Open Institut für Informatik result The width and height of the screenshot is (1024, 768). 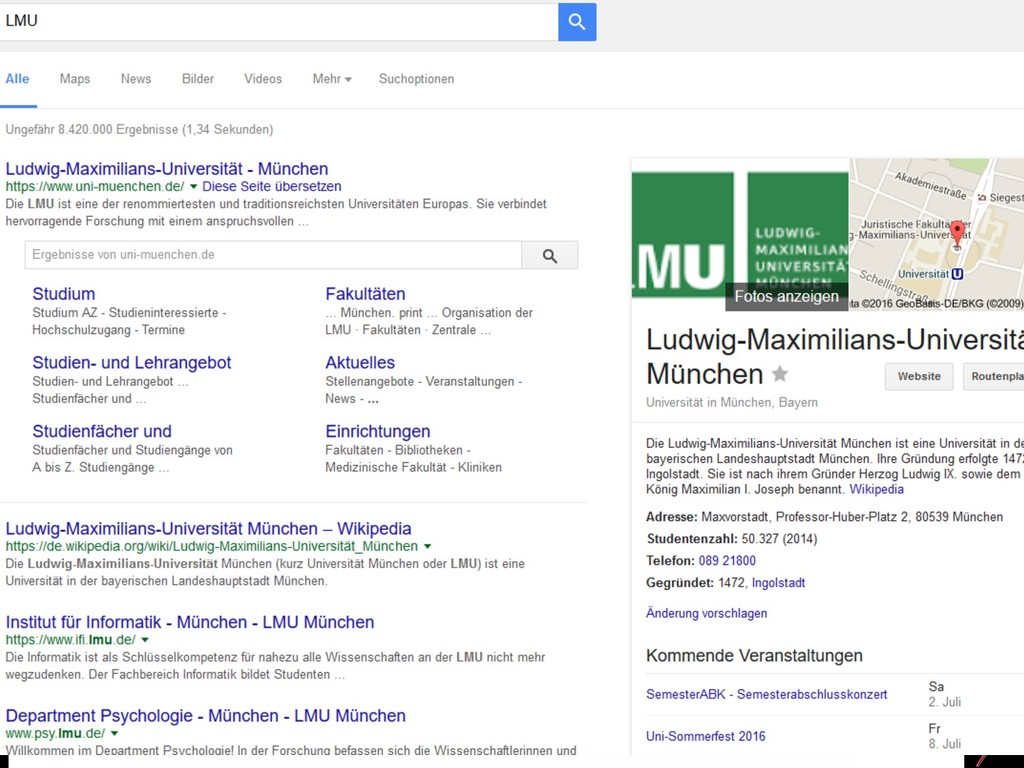[x=190, y=622]
